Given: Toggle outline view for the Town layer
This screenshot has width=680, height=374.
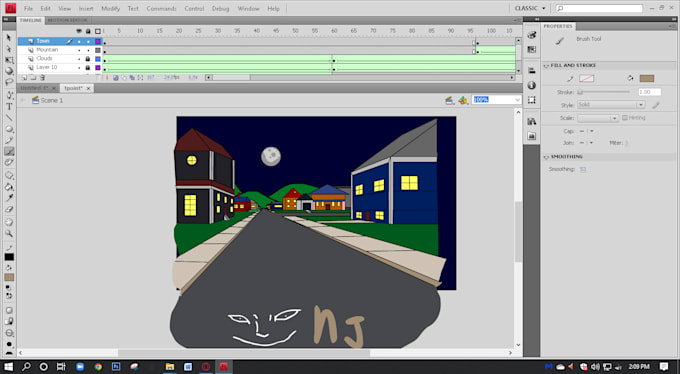Looking at the screenshot, I should (98, 41).
